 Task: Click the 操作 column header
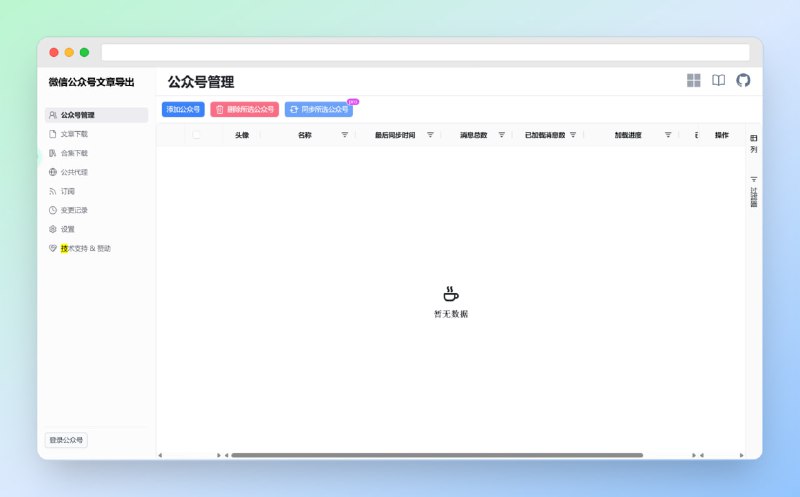pyautogui.click(x=721, y=135)
